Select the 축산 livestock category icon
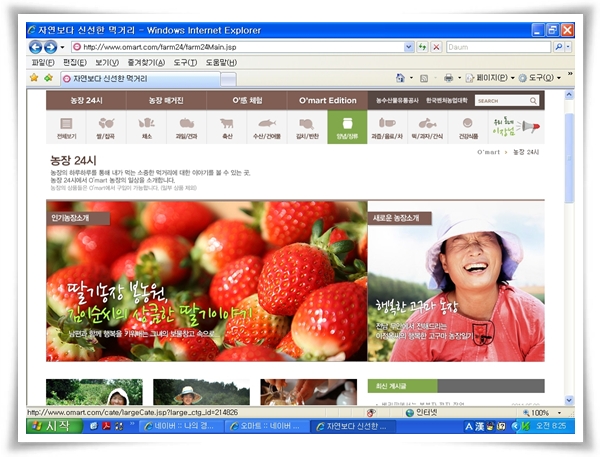The image size is (600, 457). click(226, 127)
